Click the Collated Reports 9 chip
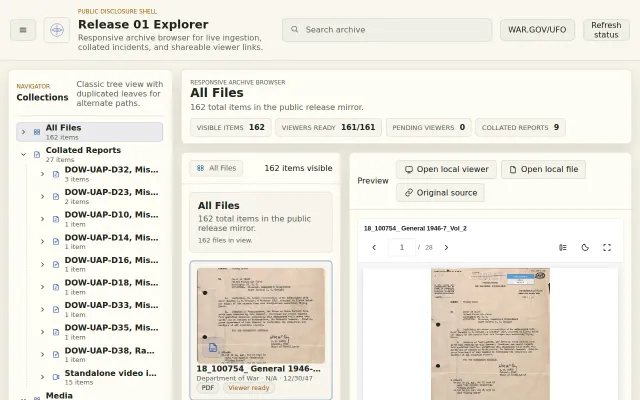Screen dimensions: 640x400 (520, 127)
